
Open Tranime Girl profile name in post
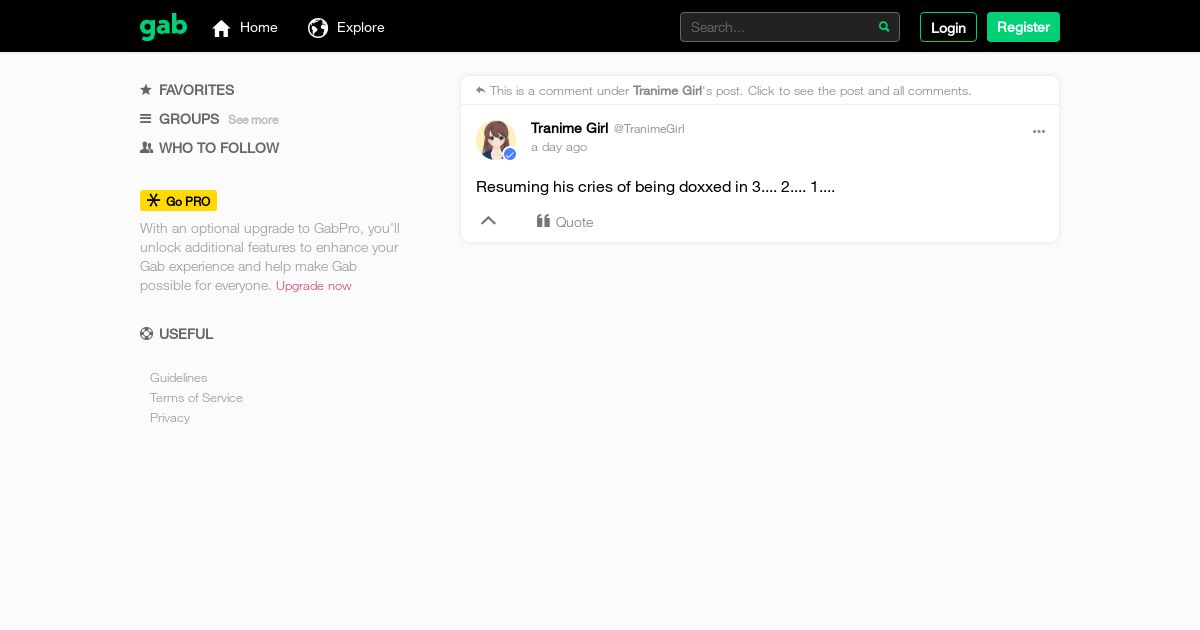[x=569, y=128]
